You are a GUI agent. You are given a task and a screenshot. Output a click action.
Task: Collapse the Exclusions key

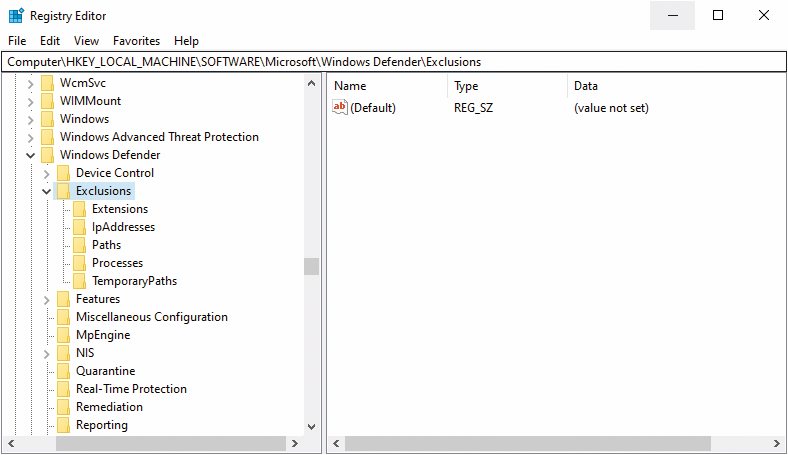pyautogui.click(x=47, y=192)
